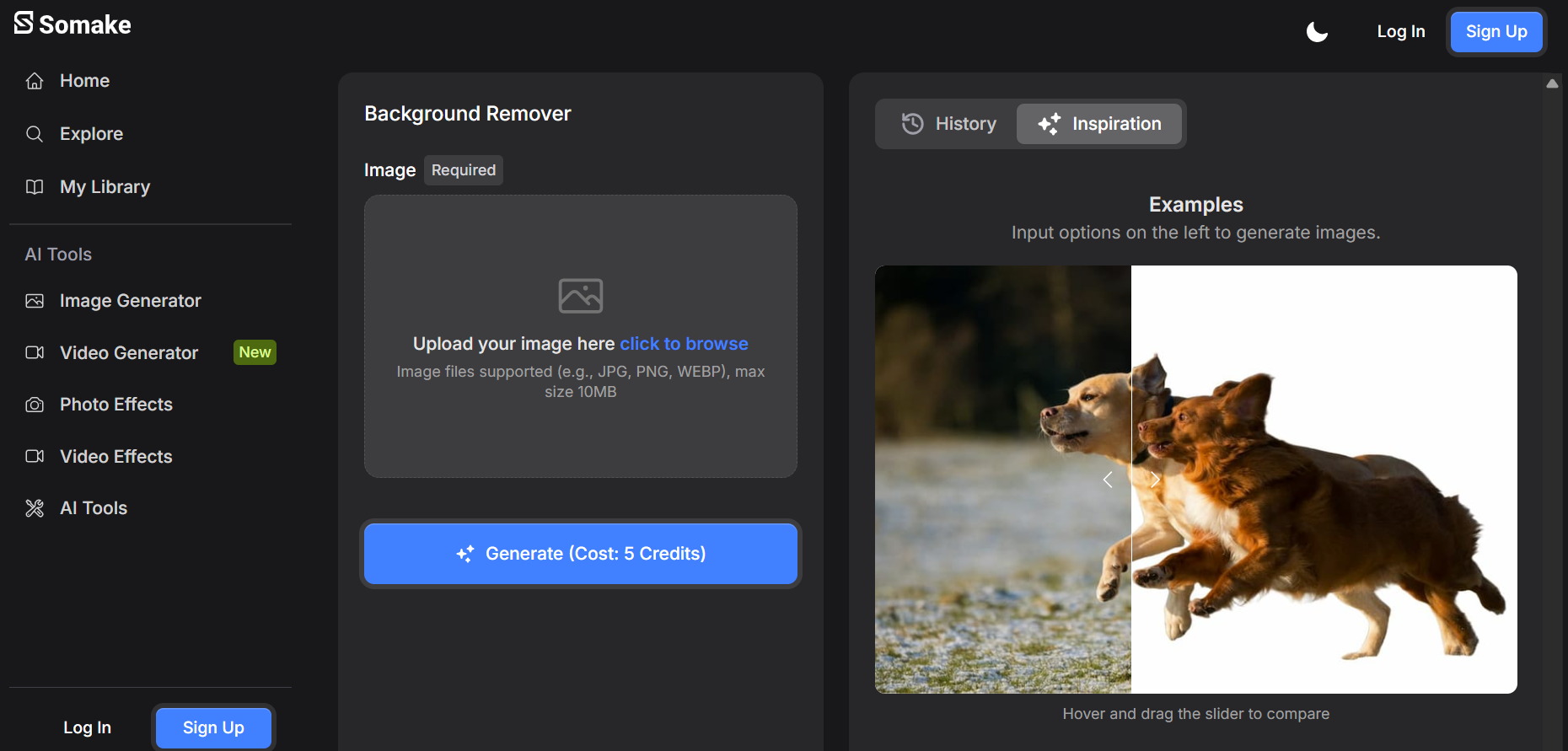
Task: Click the original photo side of example
Action: [x=1003, y=480]
